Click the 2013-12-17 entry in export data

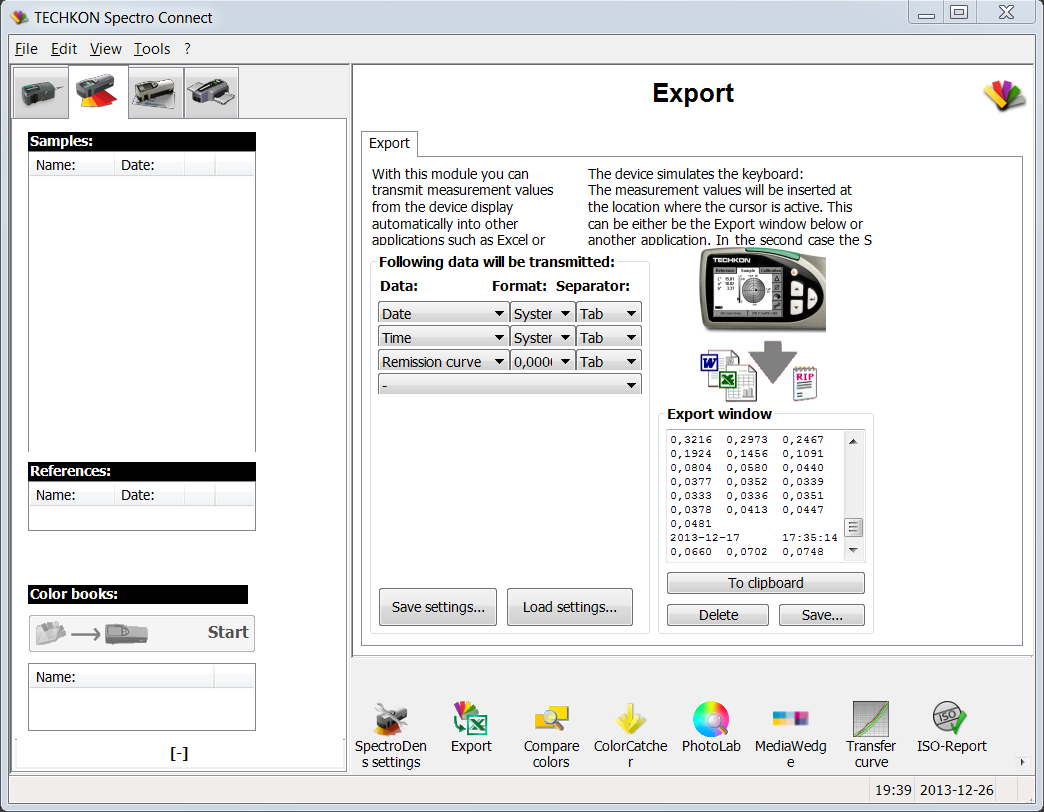(x=704, y=537)
